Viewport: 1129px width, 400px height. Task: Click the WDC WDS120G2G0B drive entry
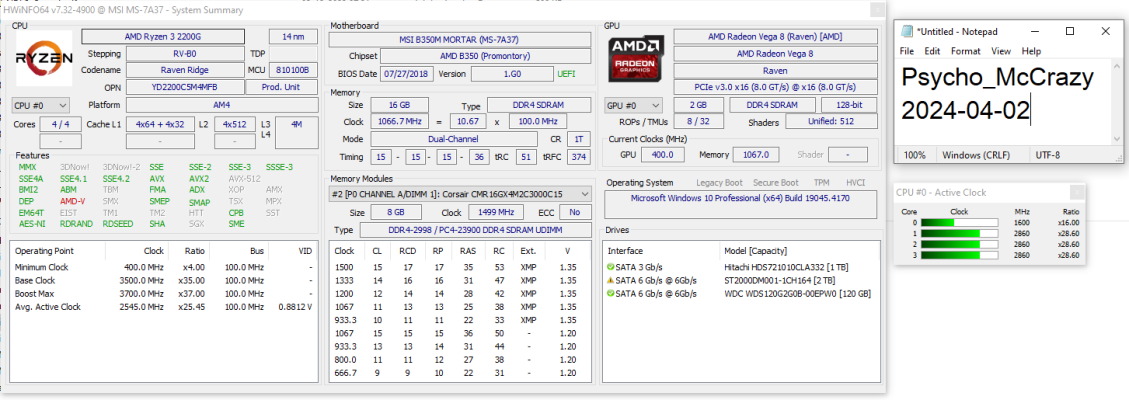click(x=740, y=294)
